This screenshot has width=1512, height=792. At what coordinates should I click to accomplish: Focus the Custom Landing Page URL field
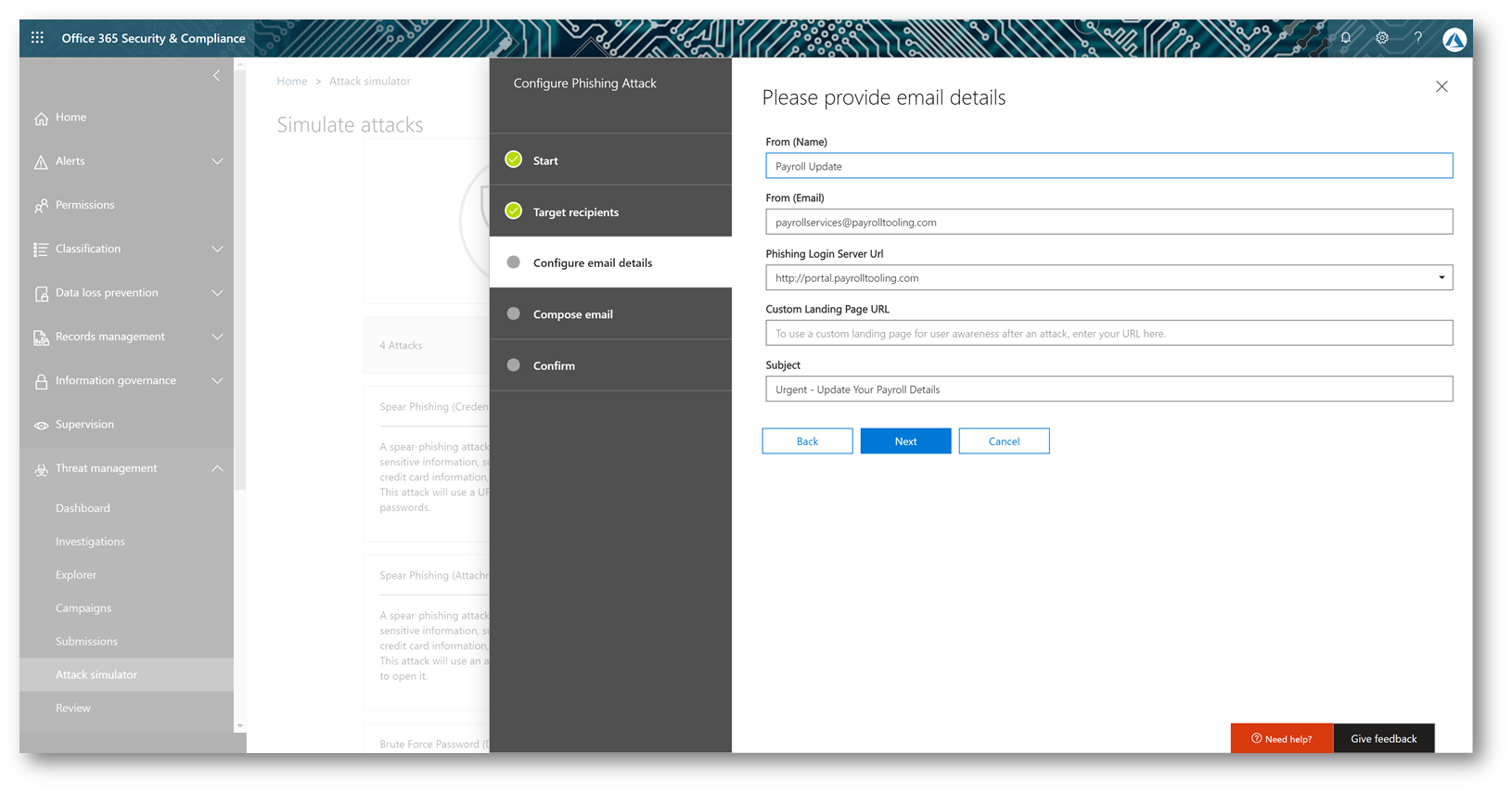coord(1108,333)
